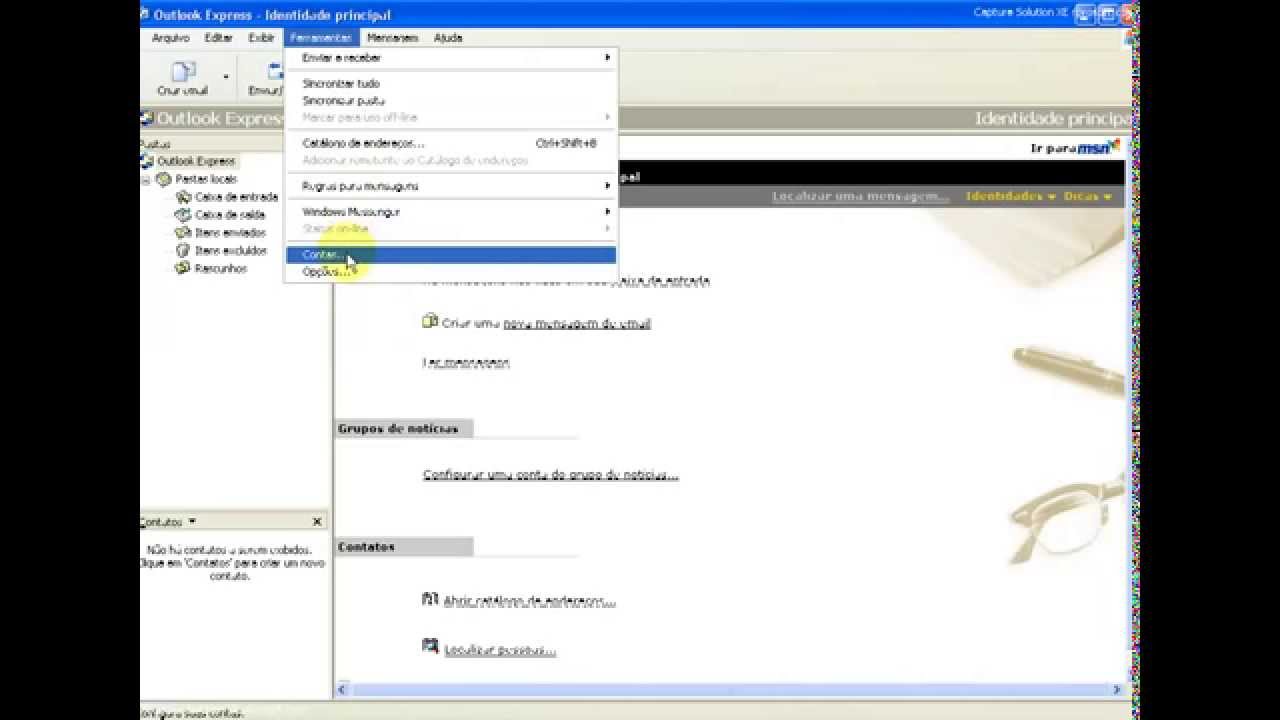Expand the Enviar e receber submenu
This screenshot has width=1280, height=720.
click(x=452, y=58)
